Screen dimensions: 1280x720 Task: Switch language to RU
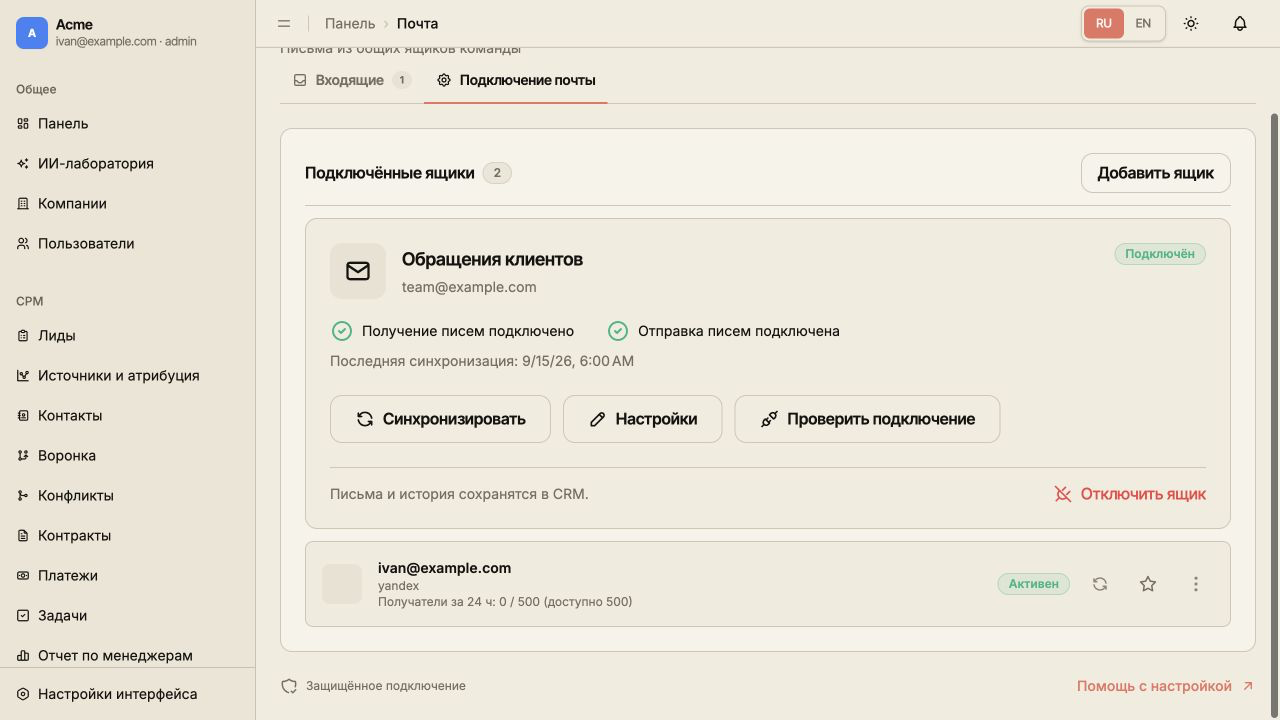[1104, 23]
